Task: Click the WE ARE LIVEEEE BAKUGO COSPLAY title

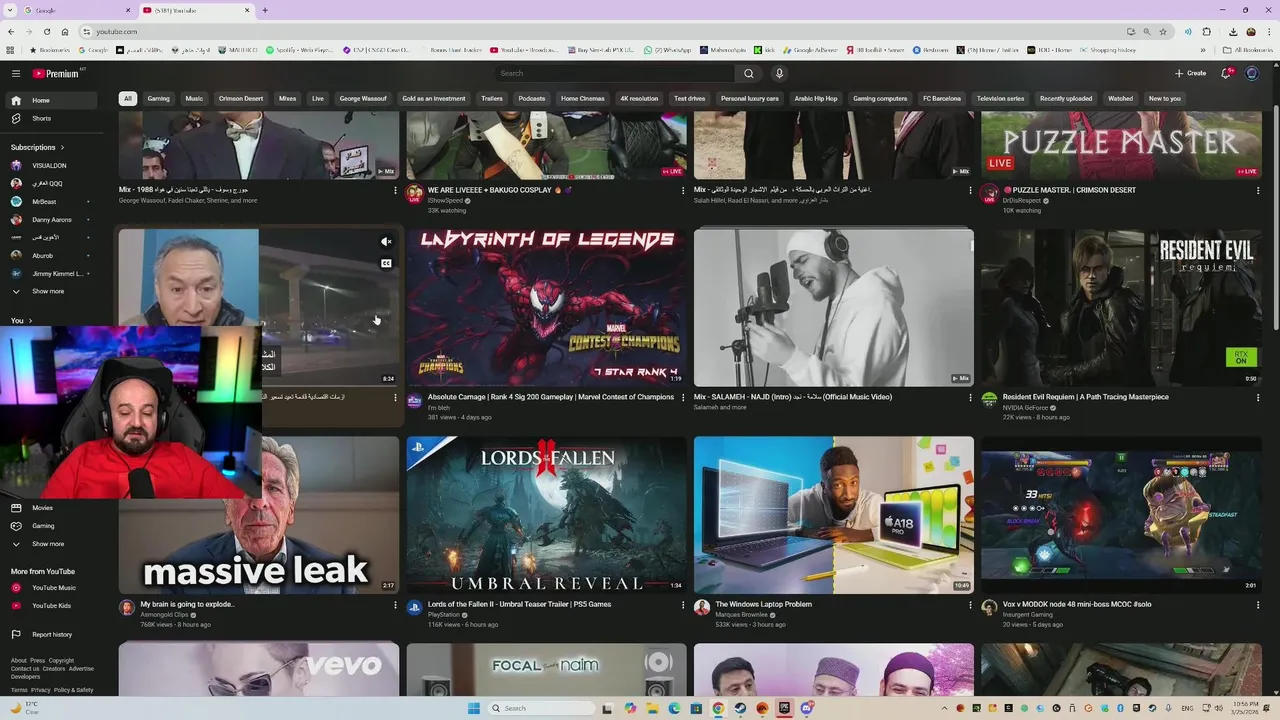Action: [x=500, y=190]
